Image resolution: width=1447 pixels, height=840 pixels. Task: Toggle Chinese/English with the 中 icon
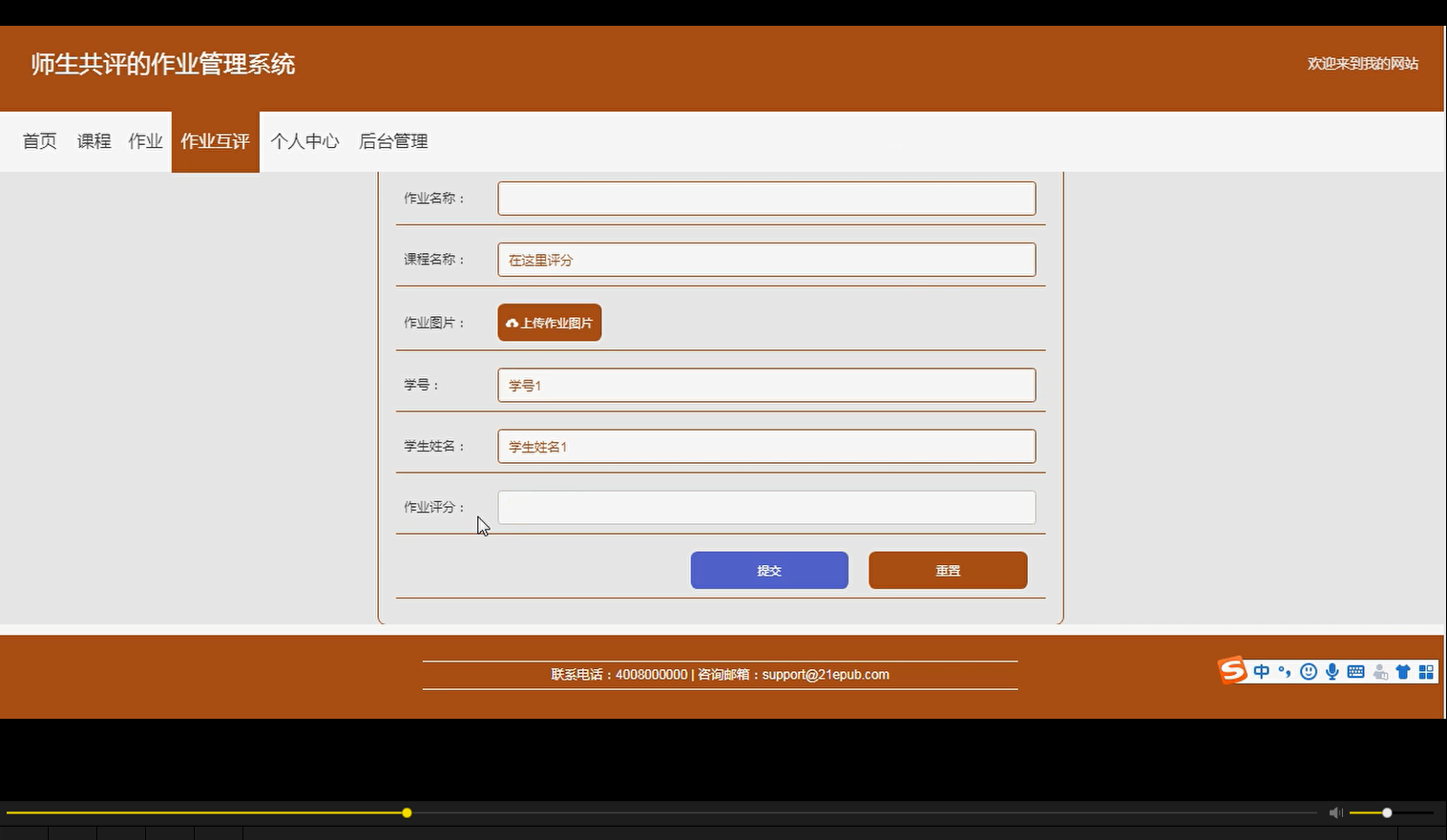tap(1261, 671)
